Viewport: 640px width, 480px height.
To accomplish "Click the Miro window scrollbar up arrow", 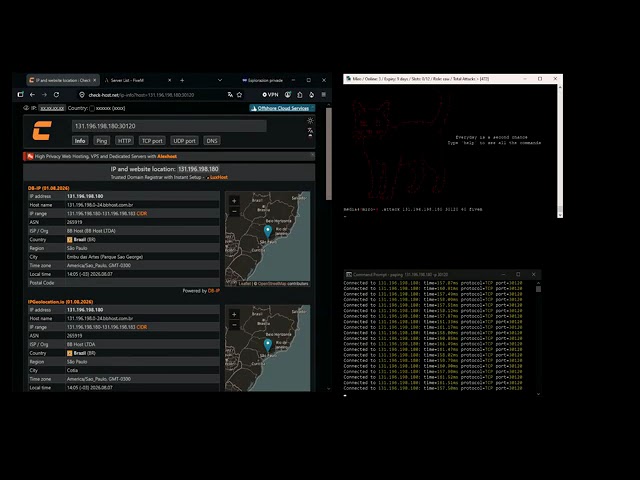I will click(x=560, y=87).
